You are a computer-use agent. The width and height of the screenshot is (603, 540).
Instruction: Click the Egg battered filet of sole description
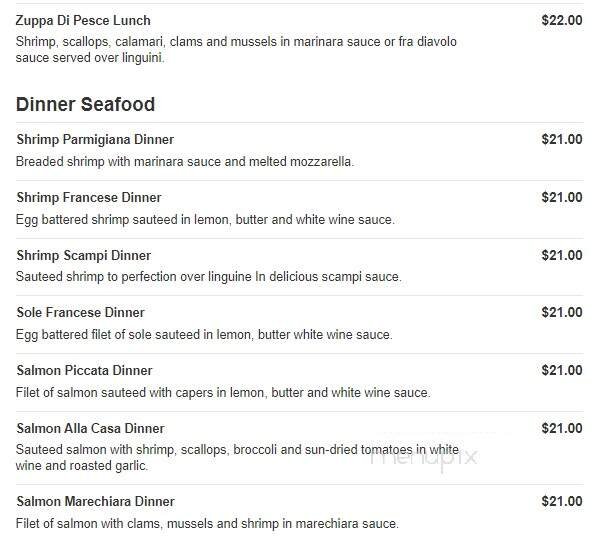204,335
